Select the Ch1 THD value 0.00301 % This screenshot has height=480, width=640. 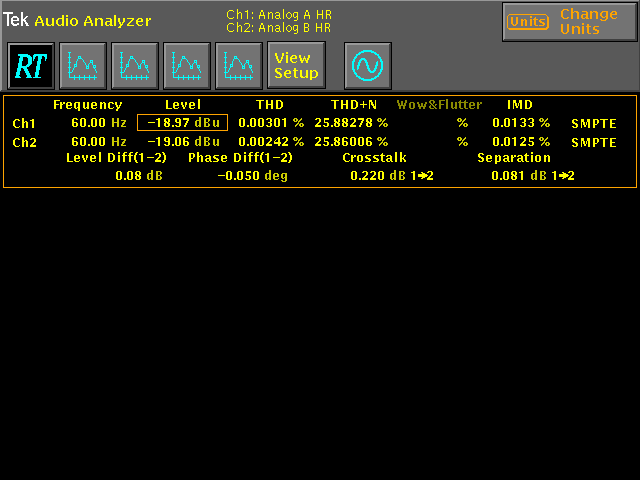[x=270, y=123]
